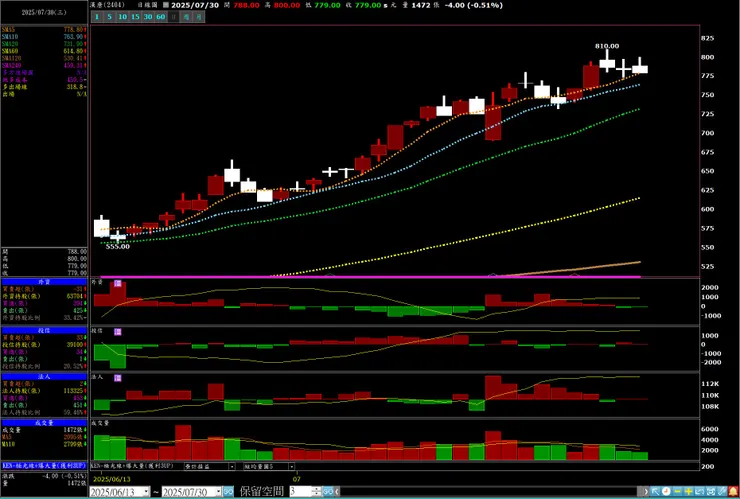Zoom in with the yellow plus icon
The image size is (740, 499).
tap(688, 491)
